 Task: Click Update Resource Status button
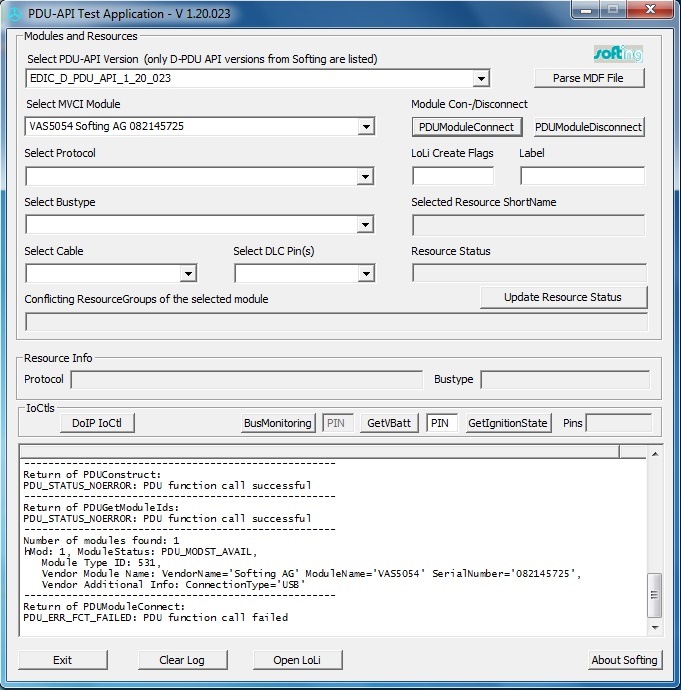(x=564, y=297)
